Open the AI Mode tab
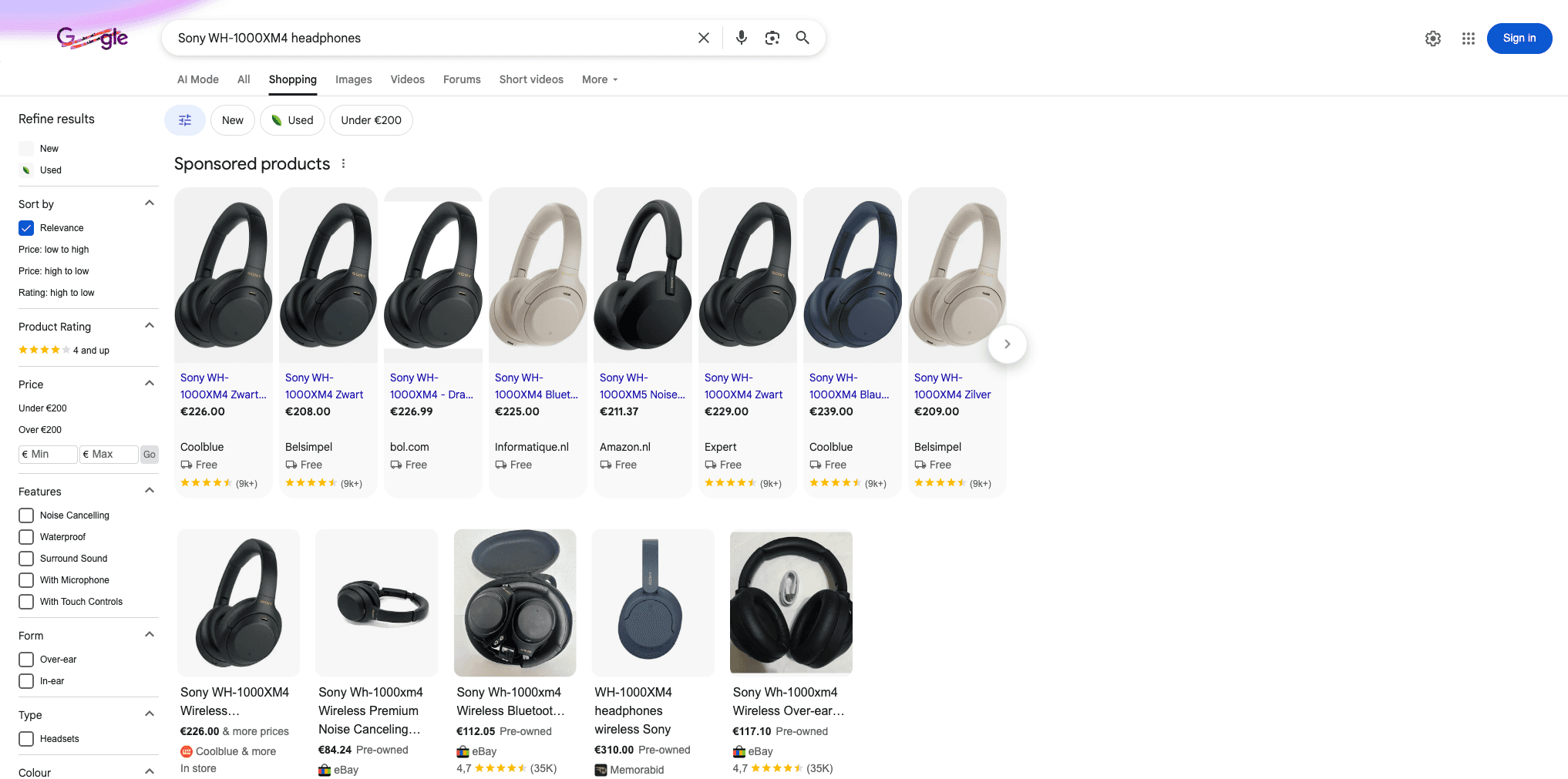Viewport: 1568px width, 779px height. [197, 79]
